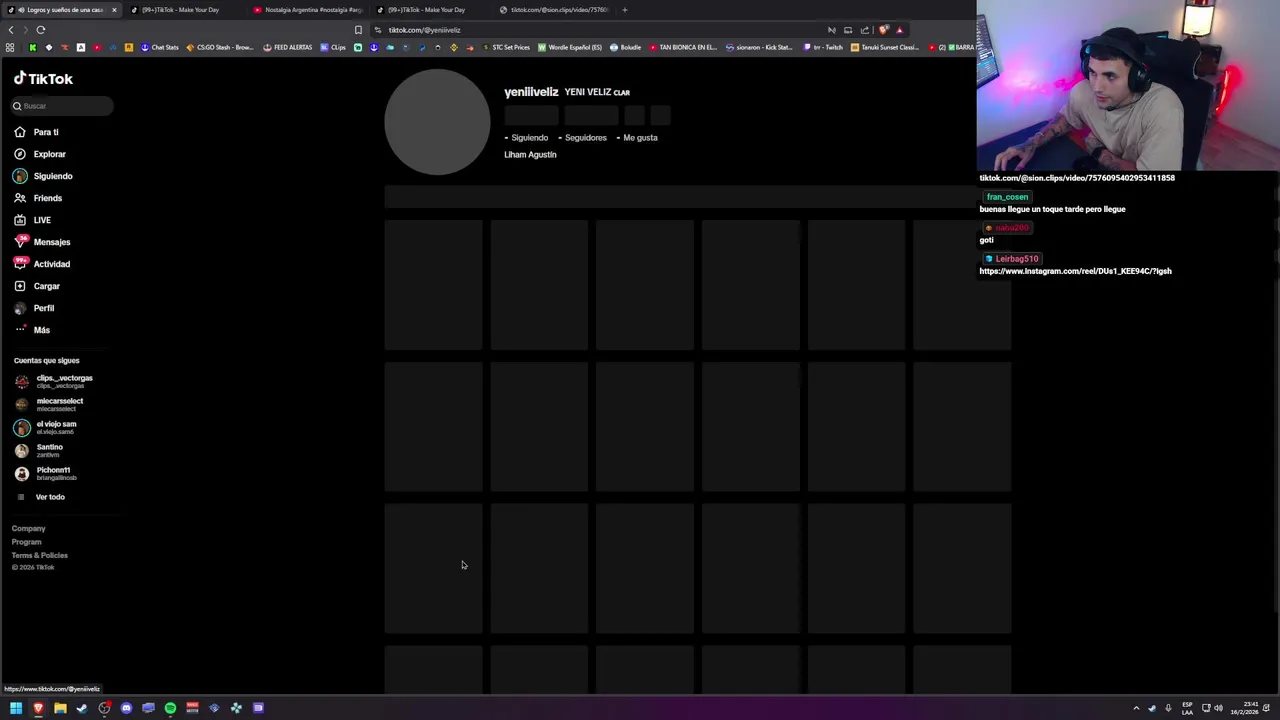Open TAN BIONICA bookmark

683,47
